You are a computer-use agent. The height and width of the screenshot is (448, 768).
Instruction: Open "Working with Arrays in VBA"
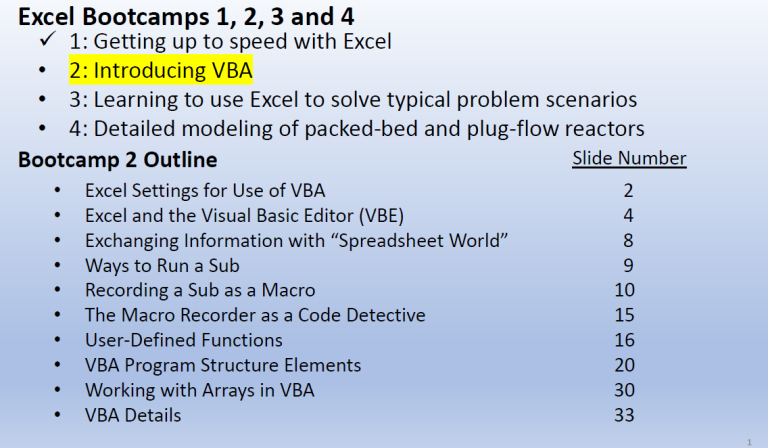(200, 390)
